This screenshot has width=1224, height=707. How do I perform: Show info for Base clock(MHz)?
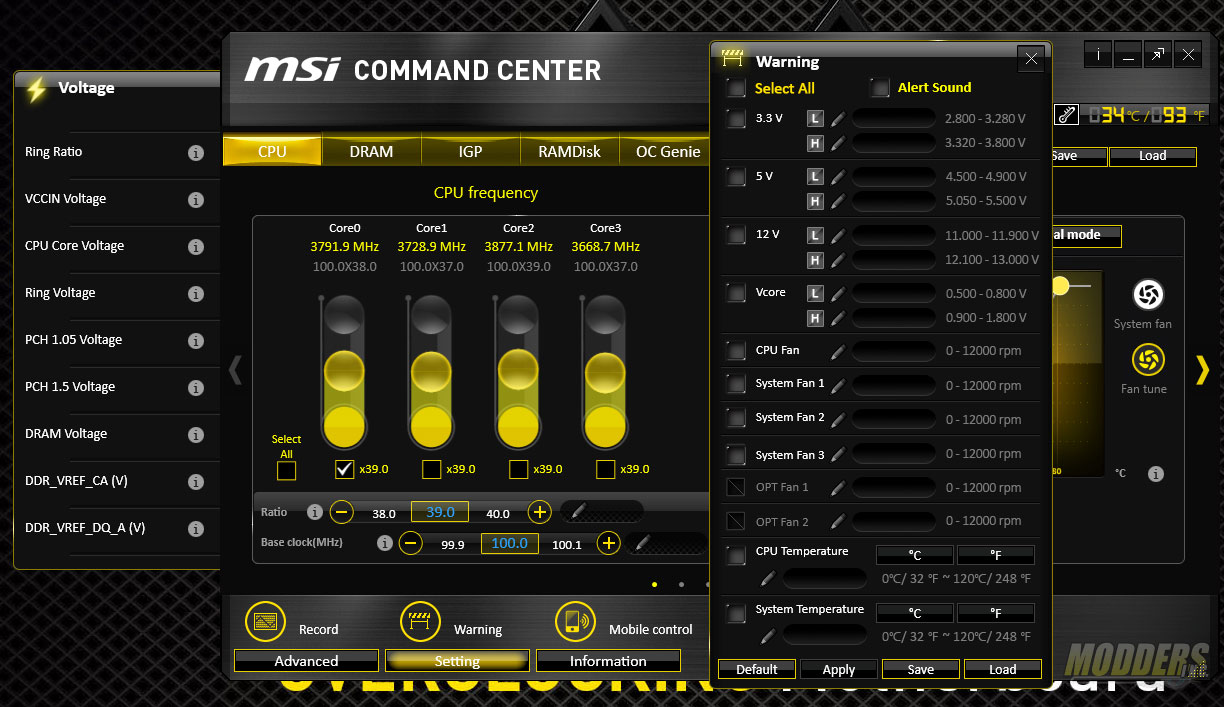click(x=385, y=543)
